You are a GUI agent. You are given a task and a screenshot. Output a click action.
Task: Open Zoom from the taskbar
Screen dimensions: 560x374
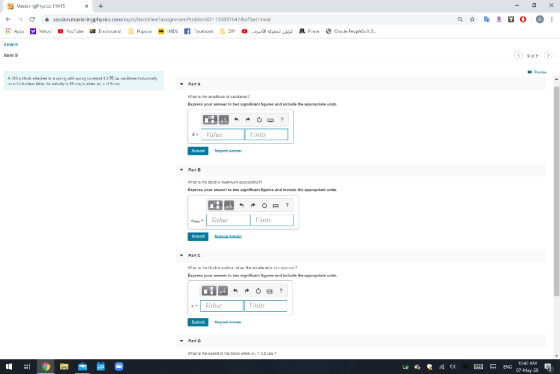pyautogui.click(x=119, y=366)
